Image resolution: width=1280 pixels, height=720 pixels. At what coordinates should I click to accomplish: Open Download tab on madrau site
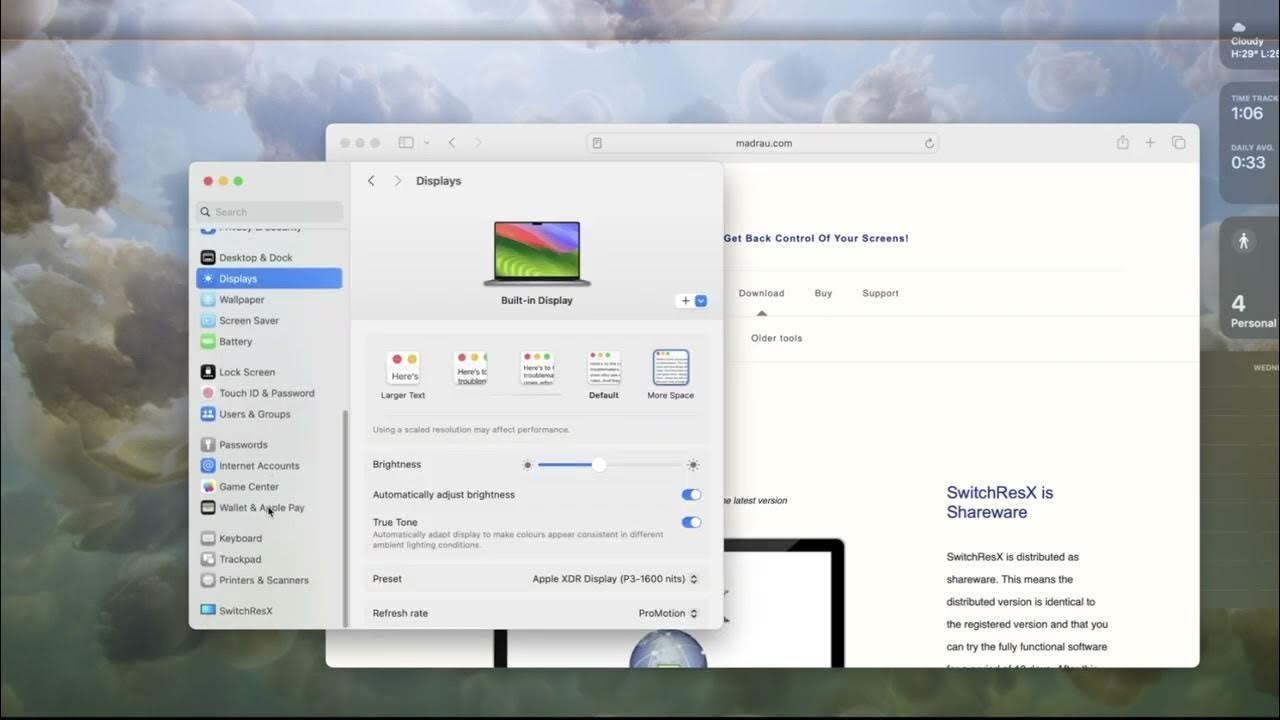coord(761,293)
